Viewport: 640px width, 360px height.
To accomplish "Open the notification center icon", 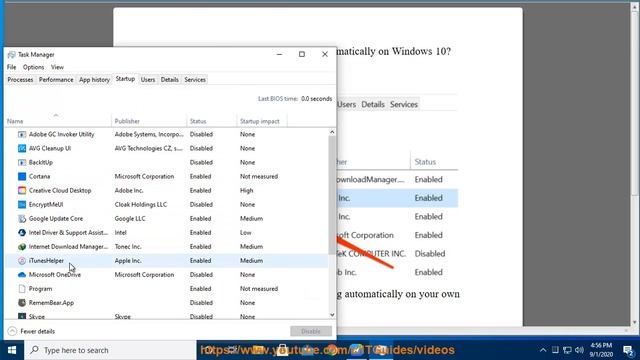I will [628, 350].
